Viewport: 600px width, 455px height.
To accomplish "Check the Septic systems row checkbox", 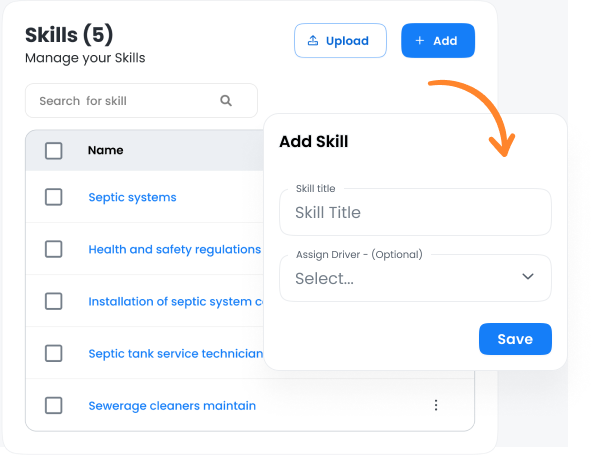I will coord(54,197).
